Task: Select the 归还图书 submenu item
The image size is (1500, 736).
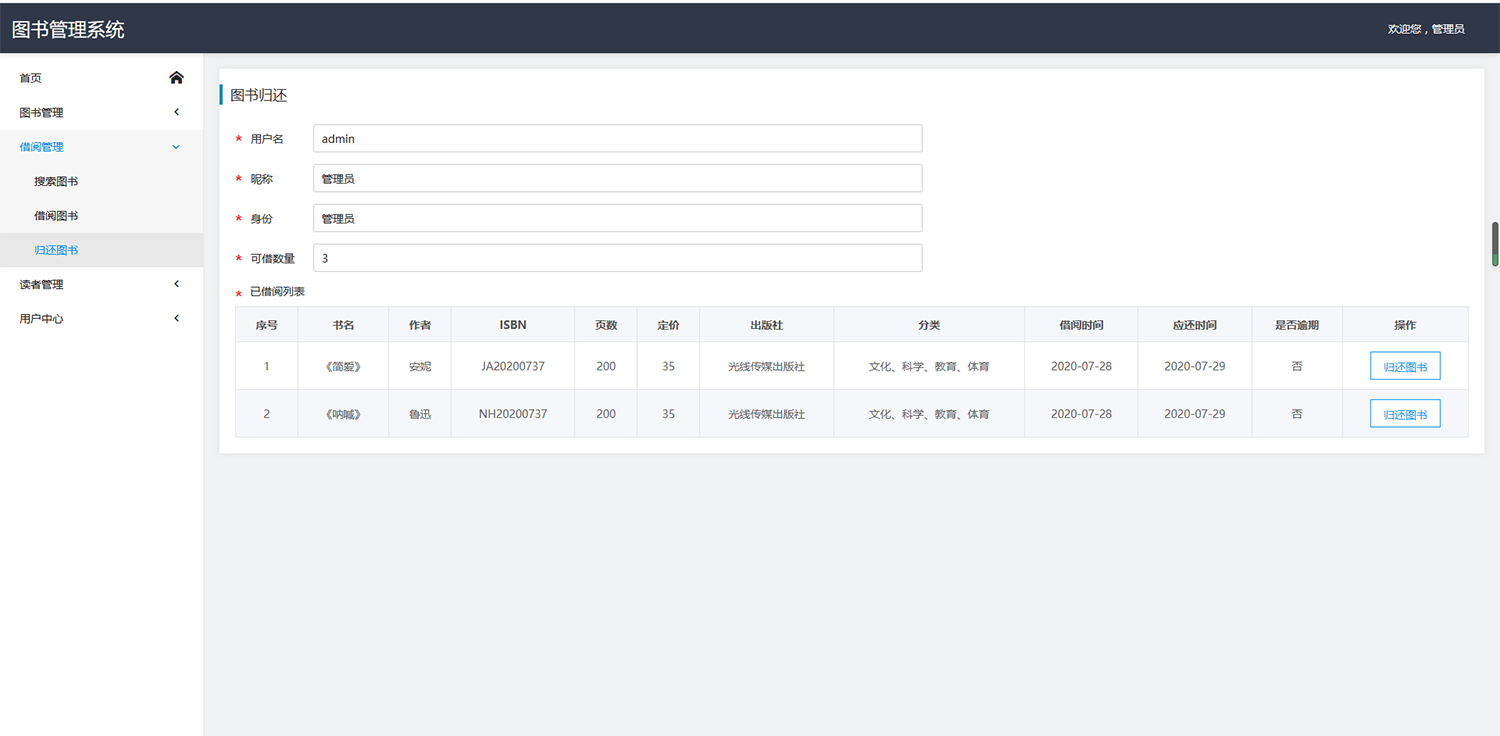Action: coord(101,250)
